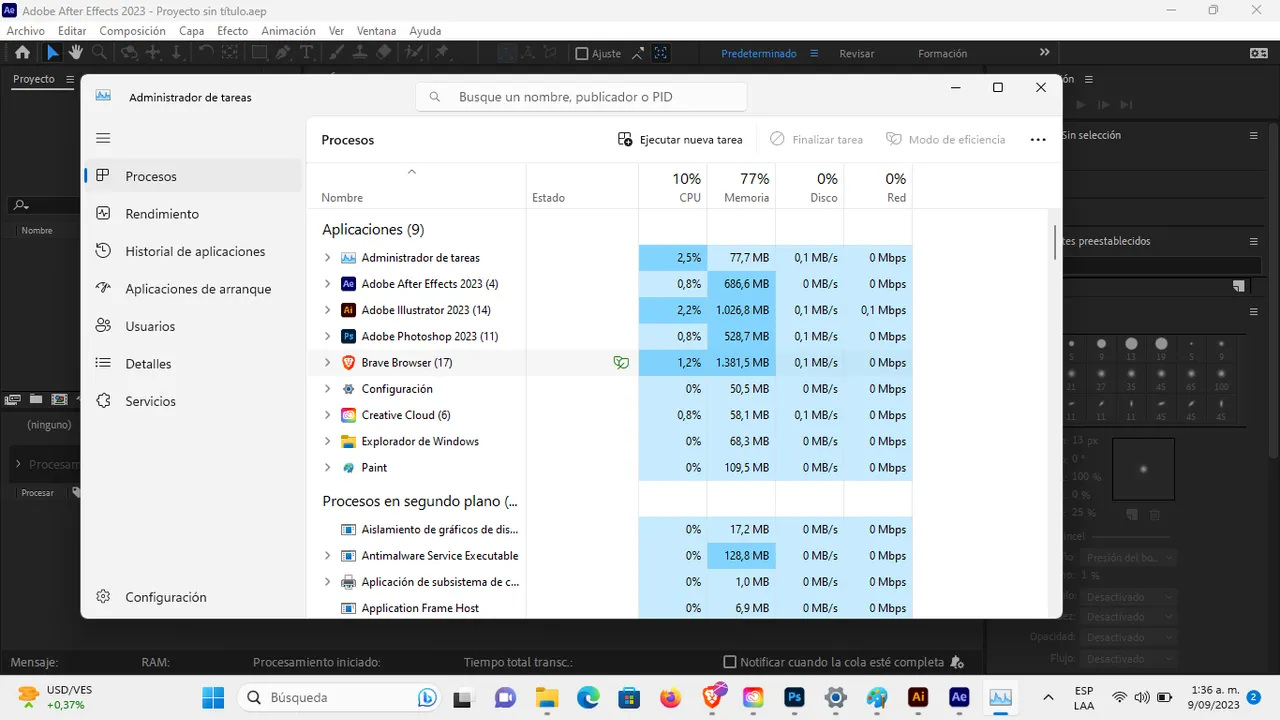The image size is (1280, 720).
Task: Click the Finalizar tarea button
Action: pyautogui.click(x=816, y=140)
